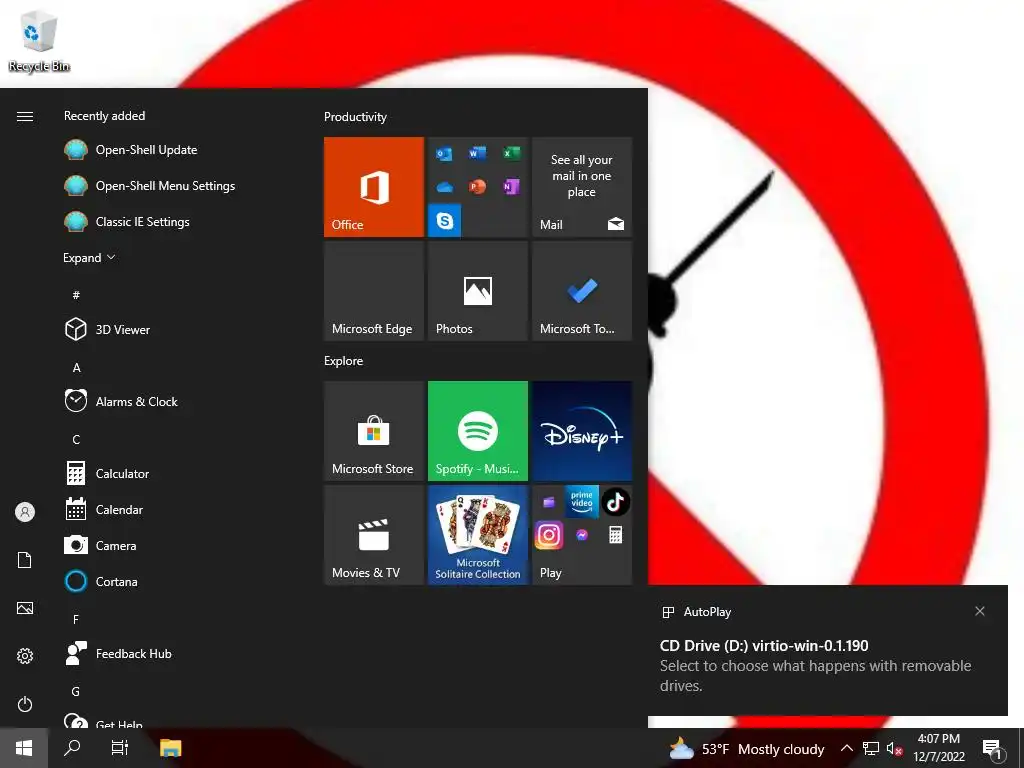Open Word icon in Office folder tile
This screenshot has width=1024, height=768.
click(x=477, y=153)
